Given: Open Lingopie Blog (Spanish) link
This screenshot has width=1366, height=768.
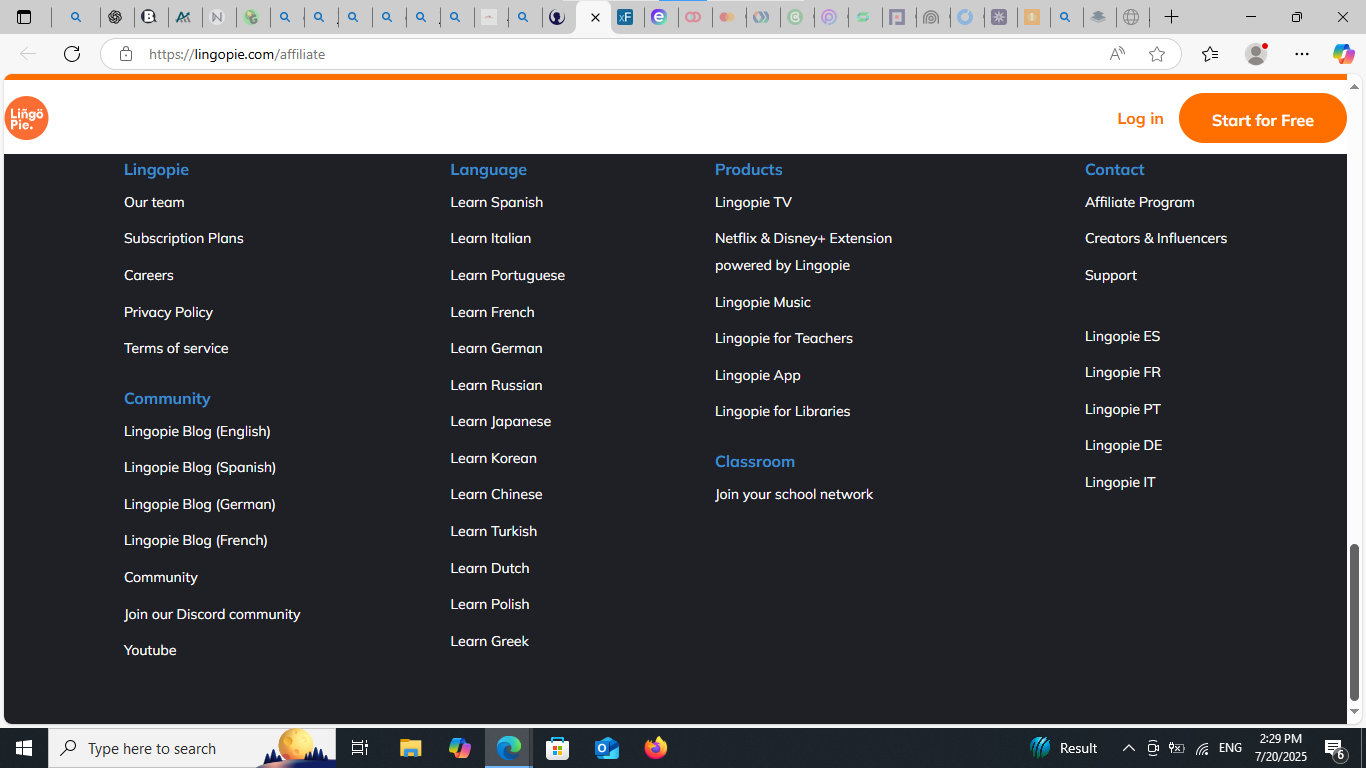Looking at the screenshot, I should pos(200,467).
